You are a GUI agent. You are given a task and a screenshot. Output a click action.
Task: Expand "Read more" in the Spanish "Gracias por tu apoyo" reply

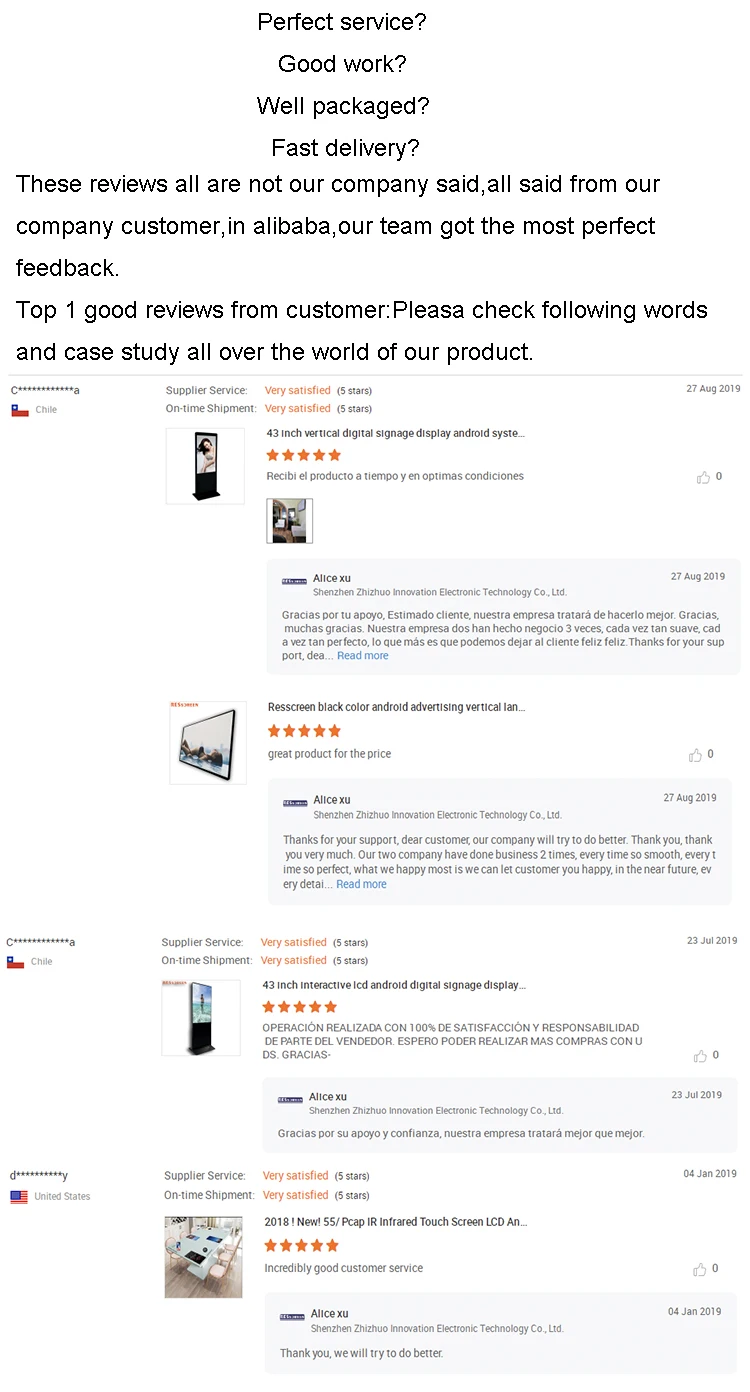coord(362,656)
